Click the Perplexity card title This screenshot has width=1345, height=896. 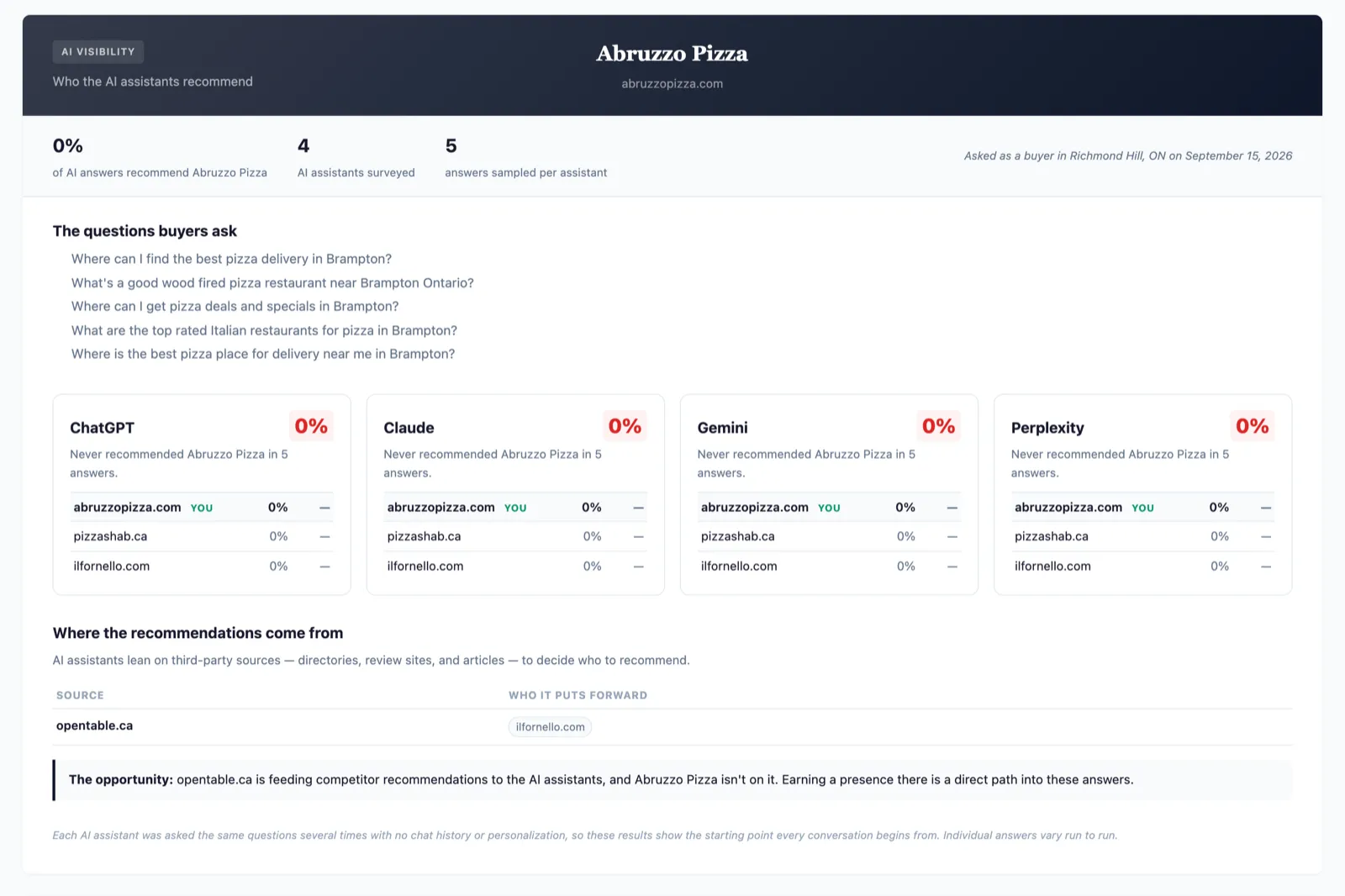click(x=1047, y=428)
